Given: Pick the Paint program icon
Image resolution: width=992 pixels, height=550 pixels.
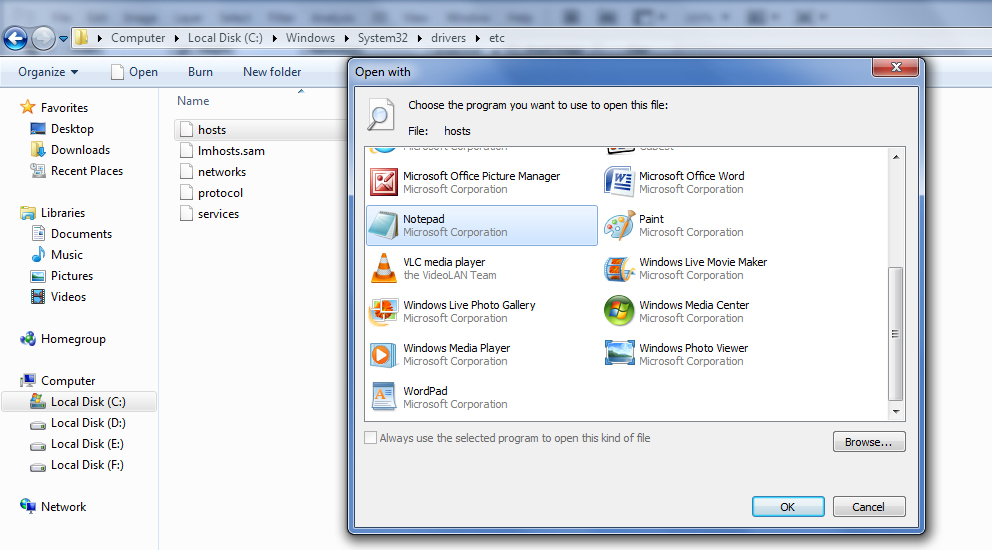Looking at the screenshot, I should pos(619,225).
